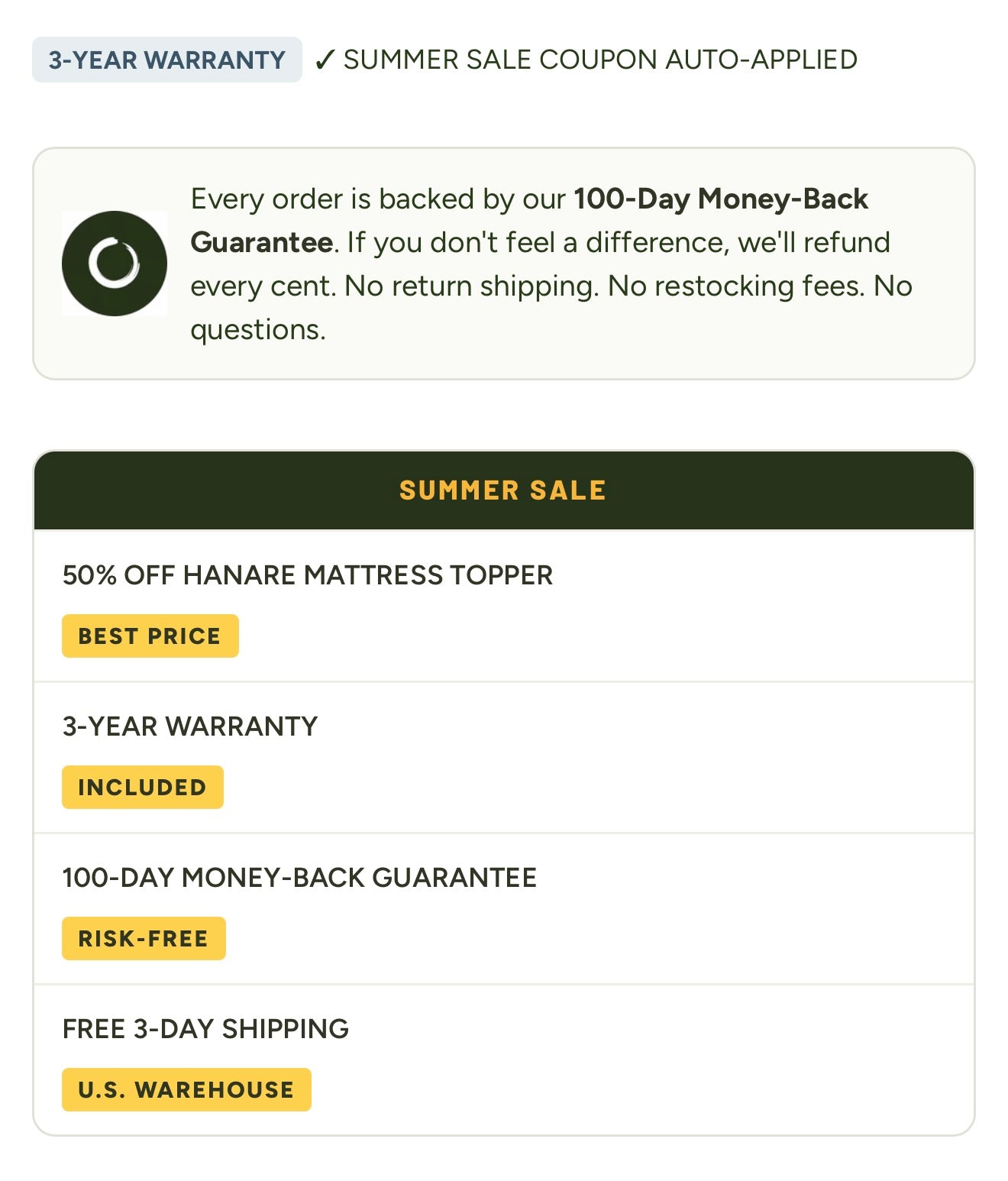Image resolution: width=1008 pixels, height=1181 pixels.
Task: Click the checkmark before Summer Sale coupon
Action: [x=325, y=60]
